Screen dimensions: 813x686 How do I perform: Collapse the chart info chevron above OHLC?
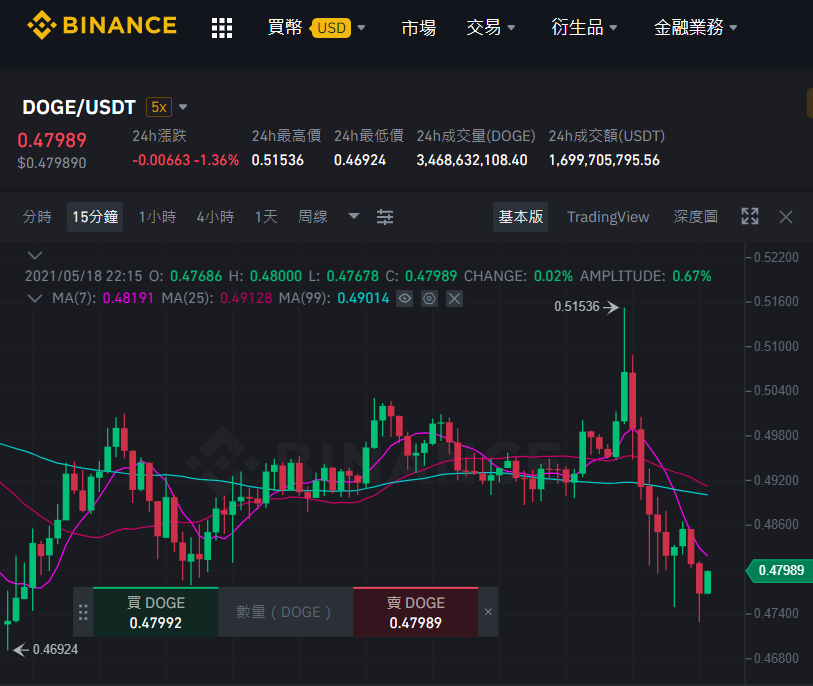(x=35, y=255)
